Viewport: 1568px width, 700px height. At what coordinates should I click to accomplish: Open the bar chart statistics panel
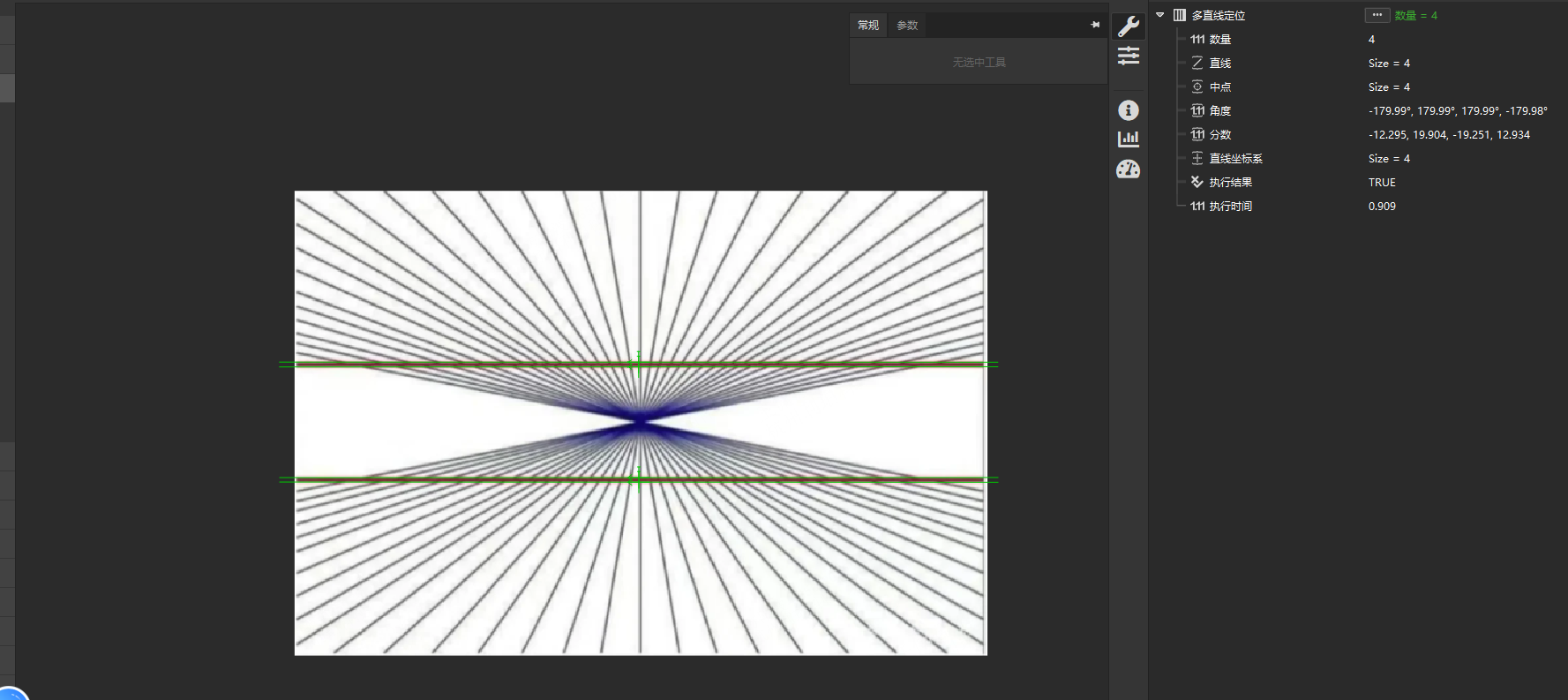[1128, 139]
